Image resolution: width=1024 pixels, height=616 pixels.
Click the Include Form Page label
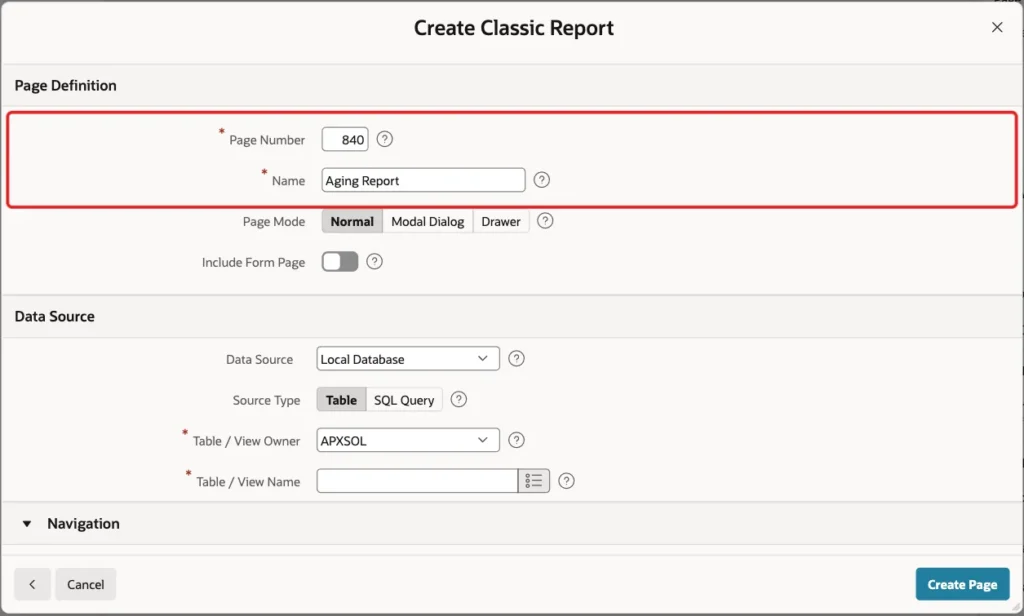[253, 262]
